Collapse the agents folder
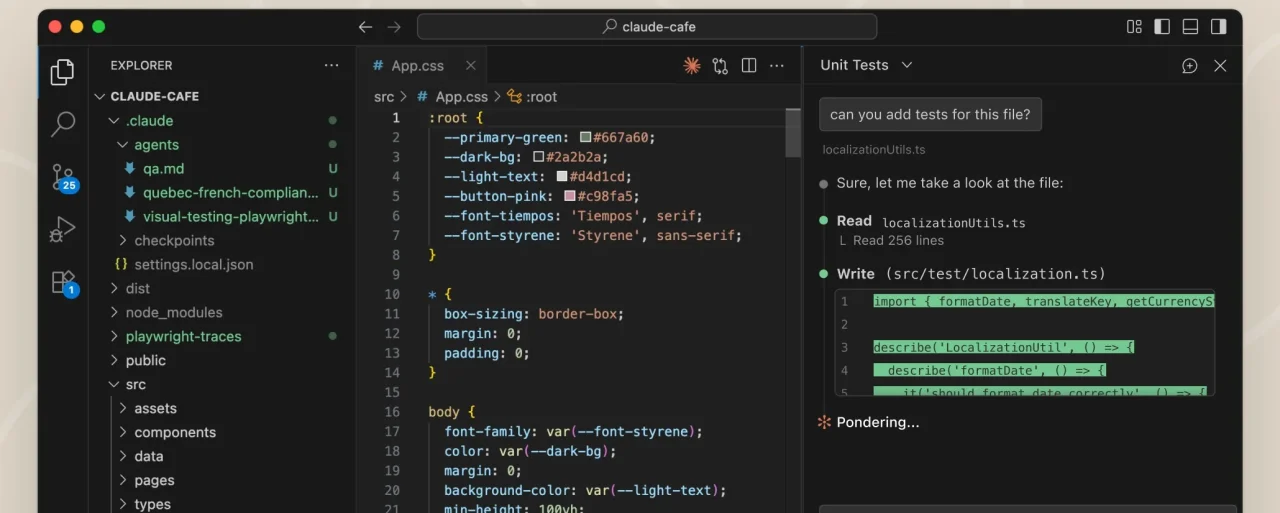Screen dimensions: 1280x513 (x=124, y=145)
